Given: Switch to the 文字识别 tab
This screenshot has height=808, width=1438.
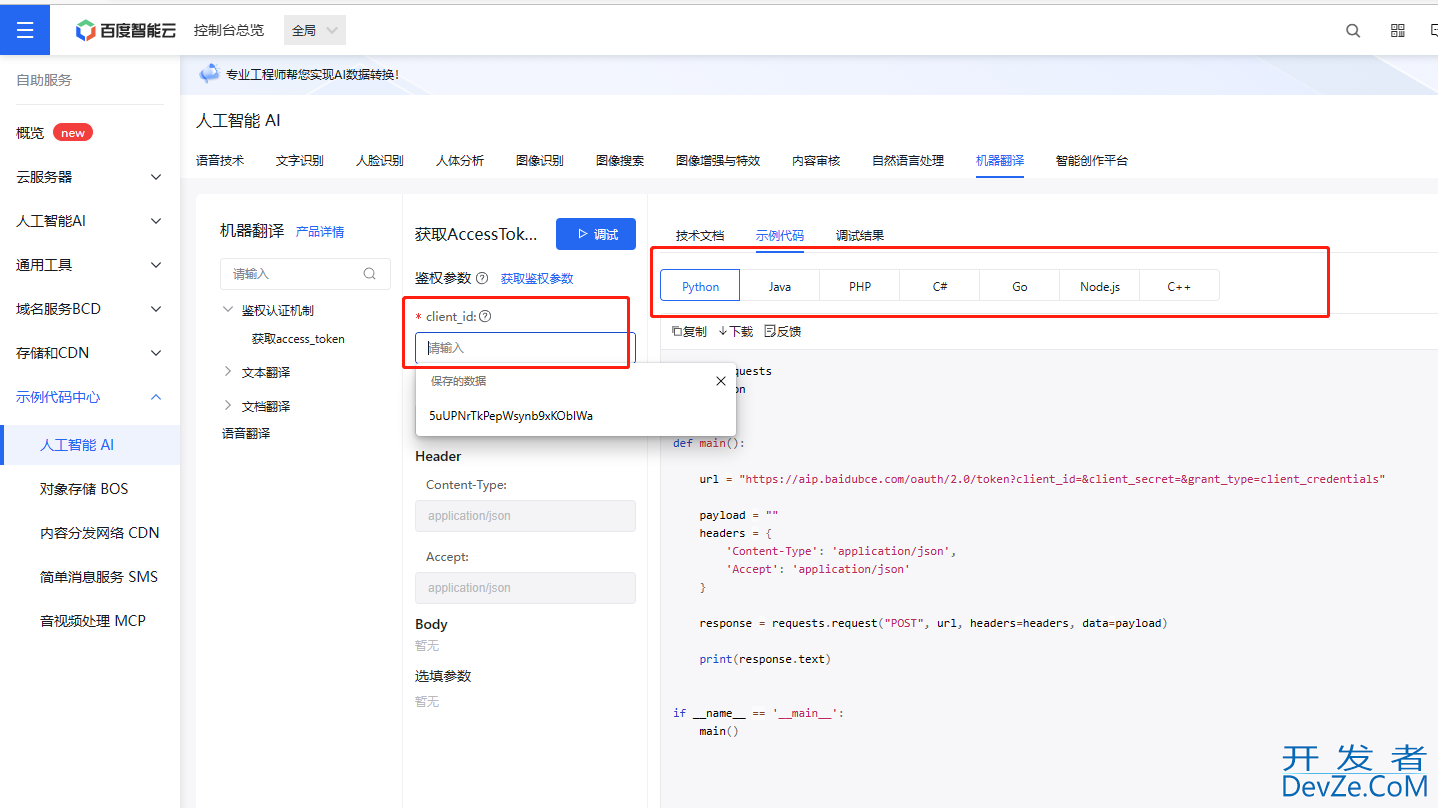Looking at the screenshot, I should [300, 160].
